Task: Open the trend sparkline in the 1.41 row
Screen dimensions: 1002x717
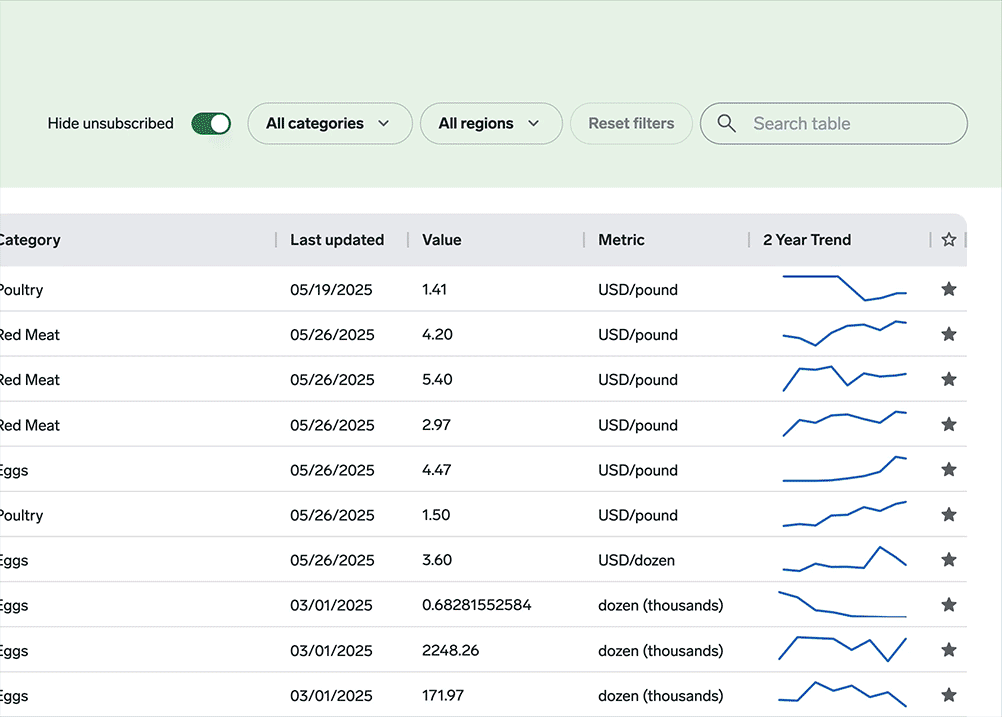Action: point(845,288)
